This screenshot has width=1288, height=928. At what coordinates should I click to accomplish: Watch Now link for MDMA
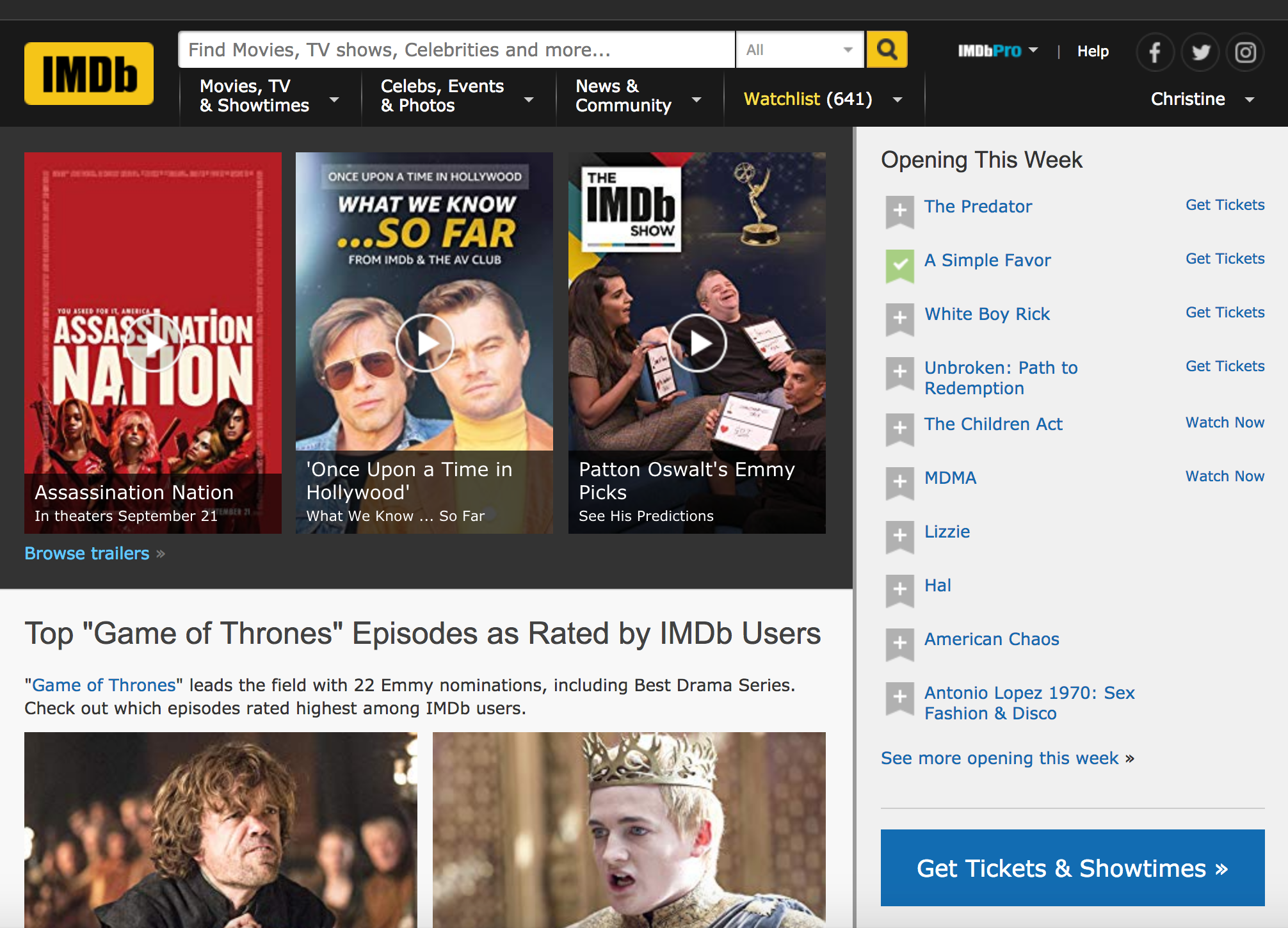tap(1225, 476)
